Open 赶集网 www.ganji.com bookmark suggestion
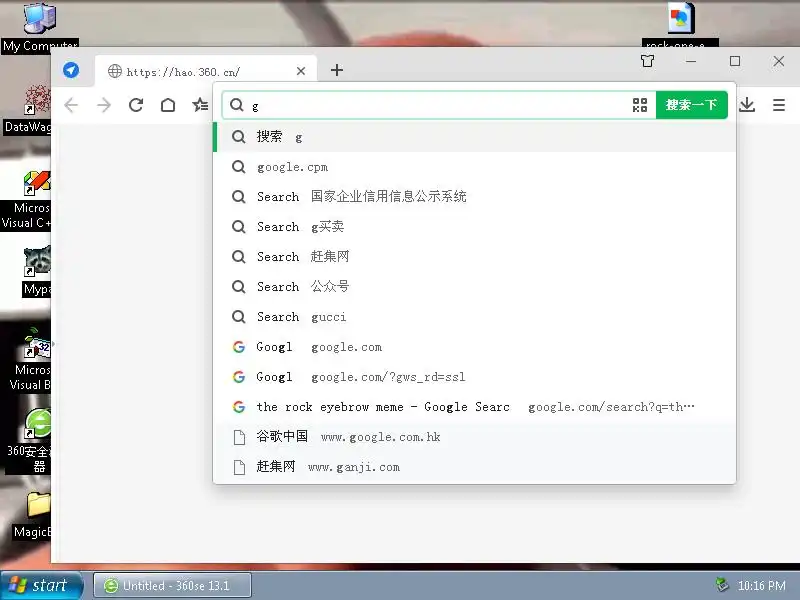Image resolution: width=800 pixels, height=600 pixels. (474, 467)
